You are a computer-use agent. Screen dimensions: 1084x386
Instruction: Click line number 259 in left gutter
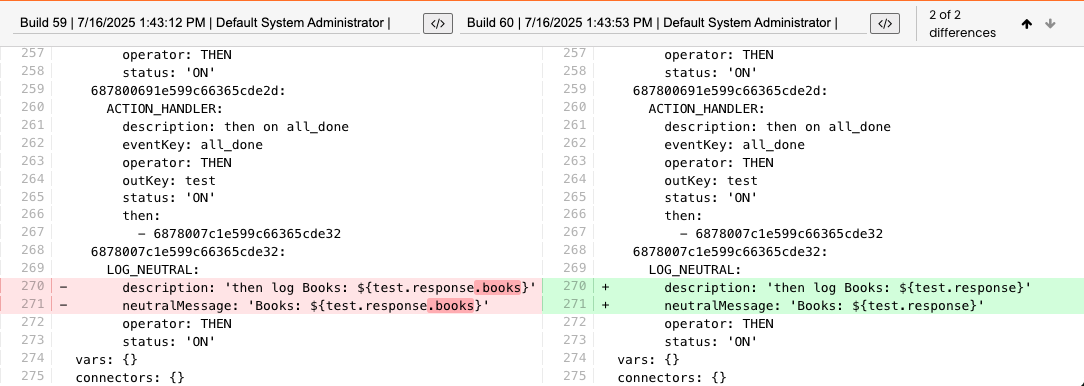pos(32,89)
